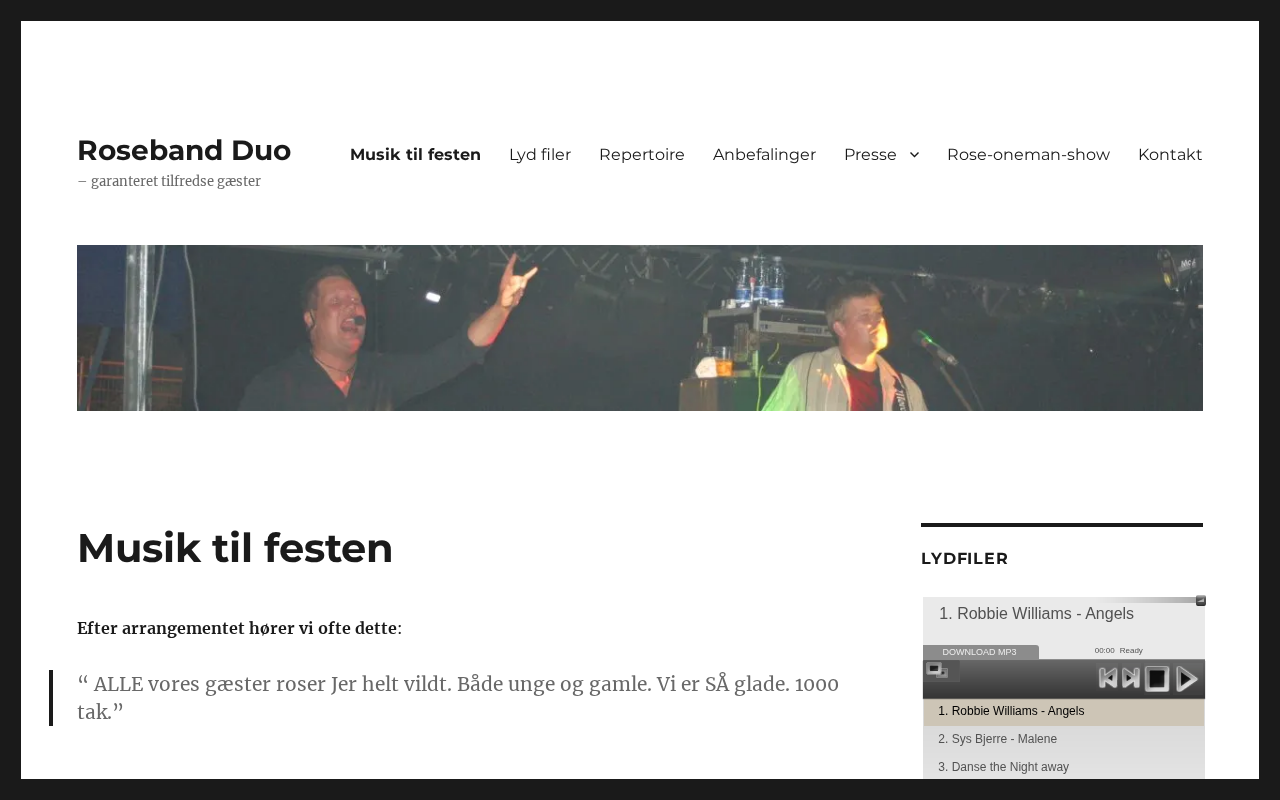Go to Anbefalinger page
The image size is (1280, 800).
pos(764,154)
